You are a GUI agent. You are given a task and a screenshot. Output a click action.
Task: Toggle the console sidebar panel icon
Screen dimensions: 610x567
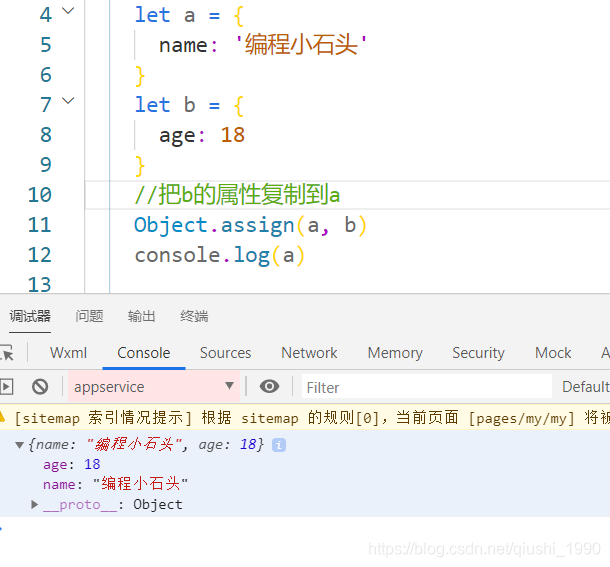(x=6, y=387)
